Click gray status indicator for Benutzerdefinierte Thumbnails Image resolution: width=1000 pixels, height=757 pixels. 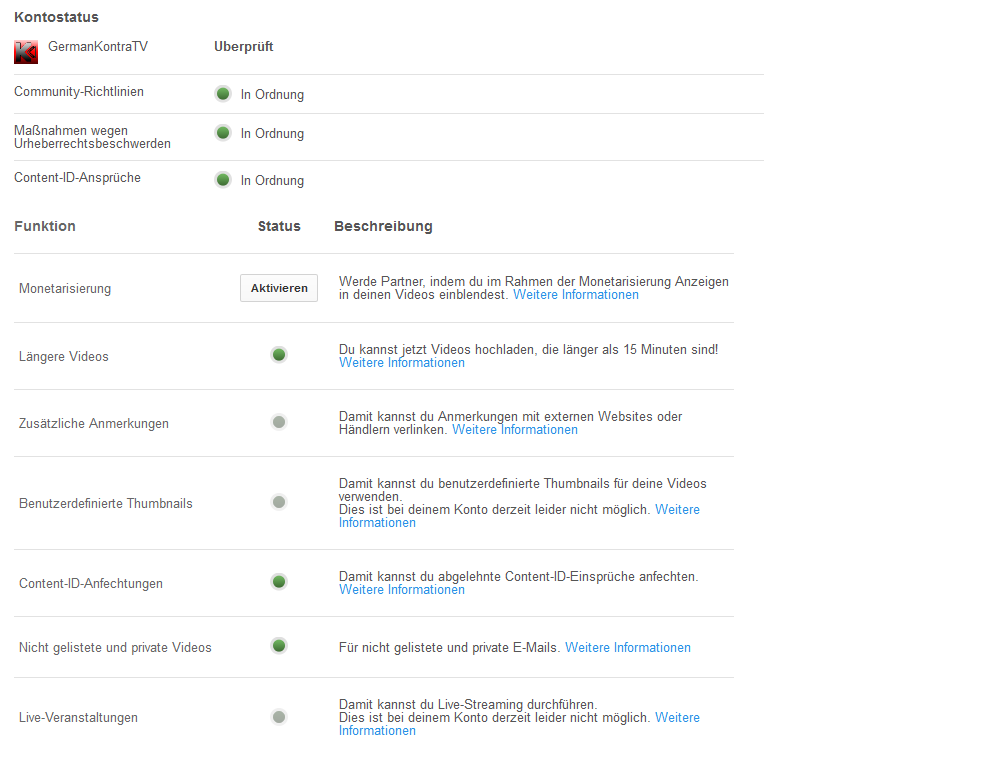tap(279, 502)
